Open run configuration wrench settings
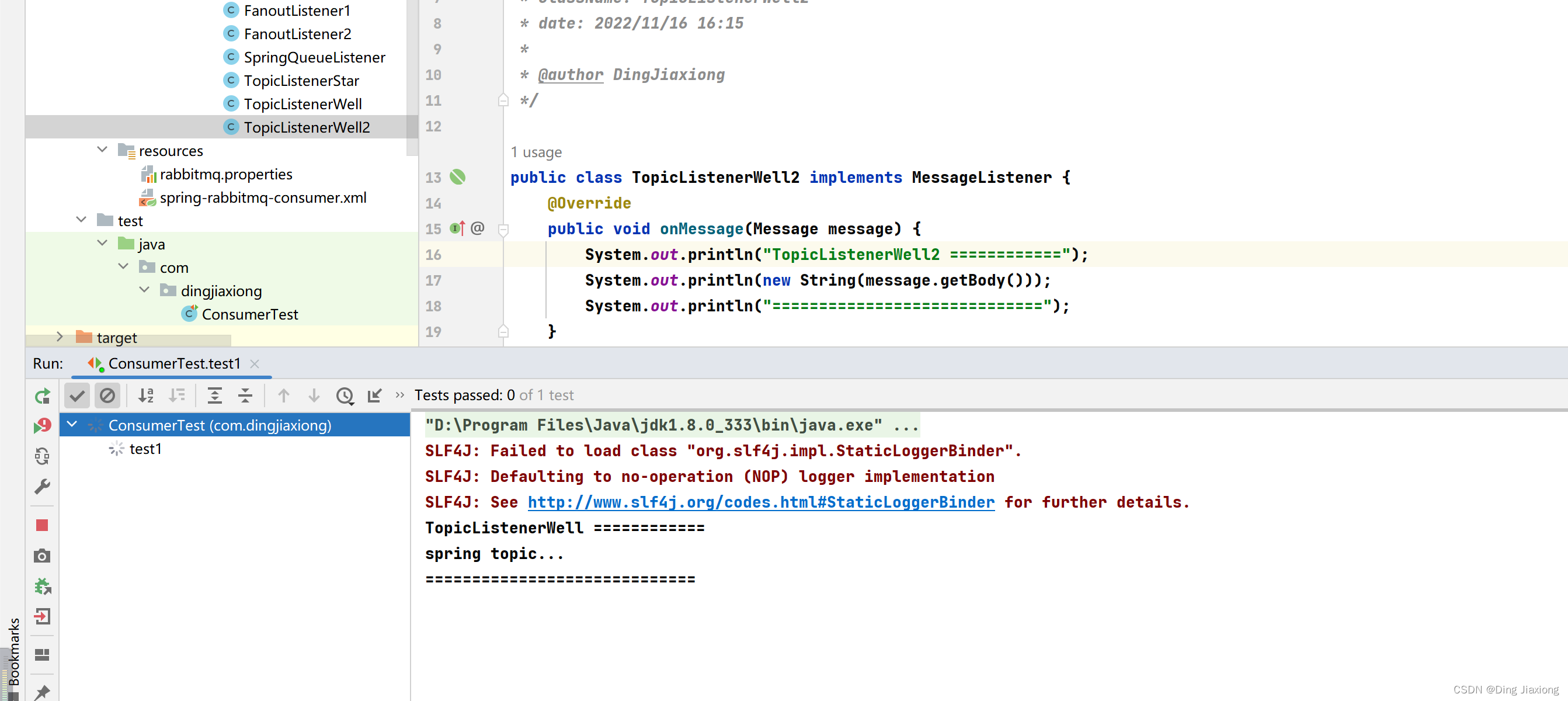This screenshot has height=701, width=1568. [42, 487]
